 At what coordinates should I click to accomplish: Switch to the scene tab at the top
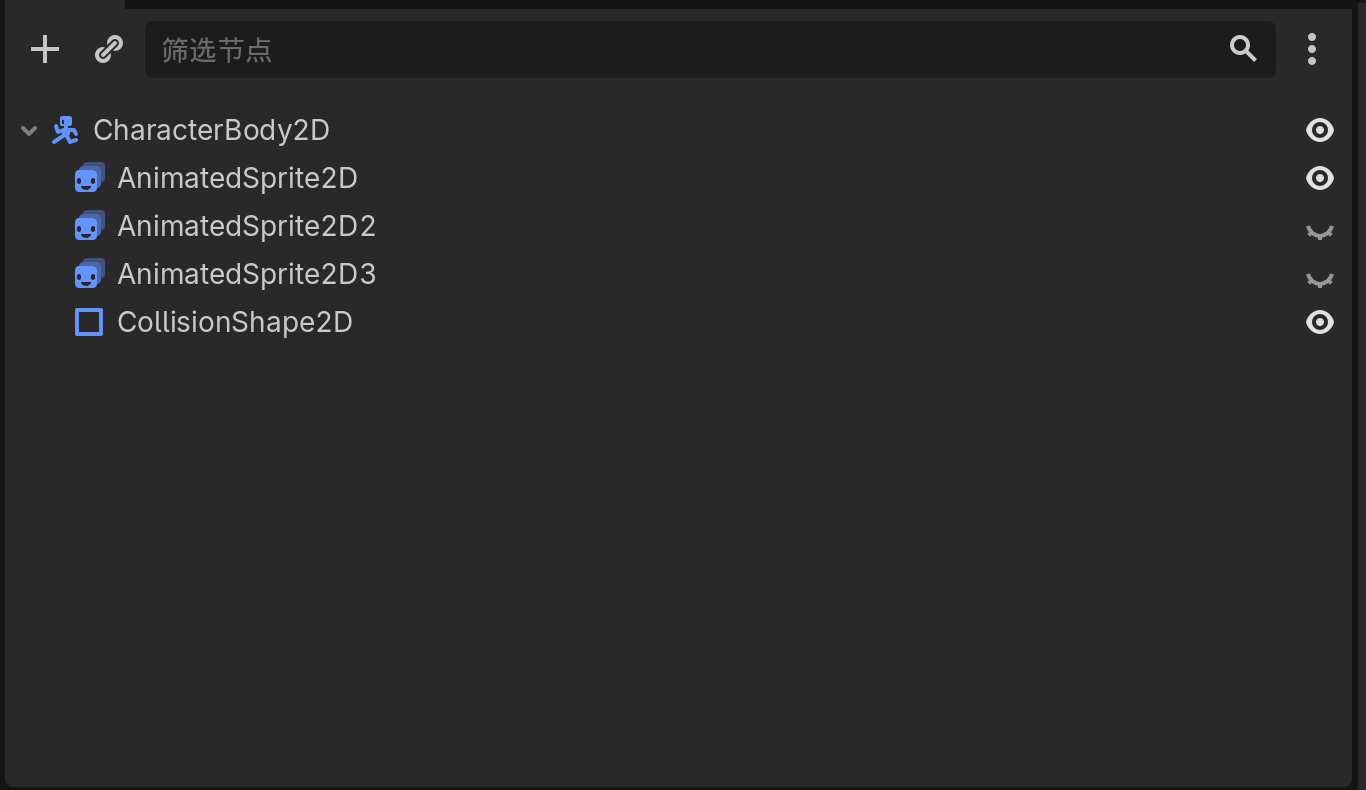(60, 4)
